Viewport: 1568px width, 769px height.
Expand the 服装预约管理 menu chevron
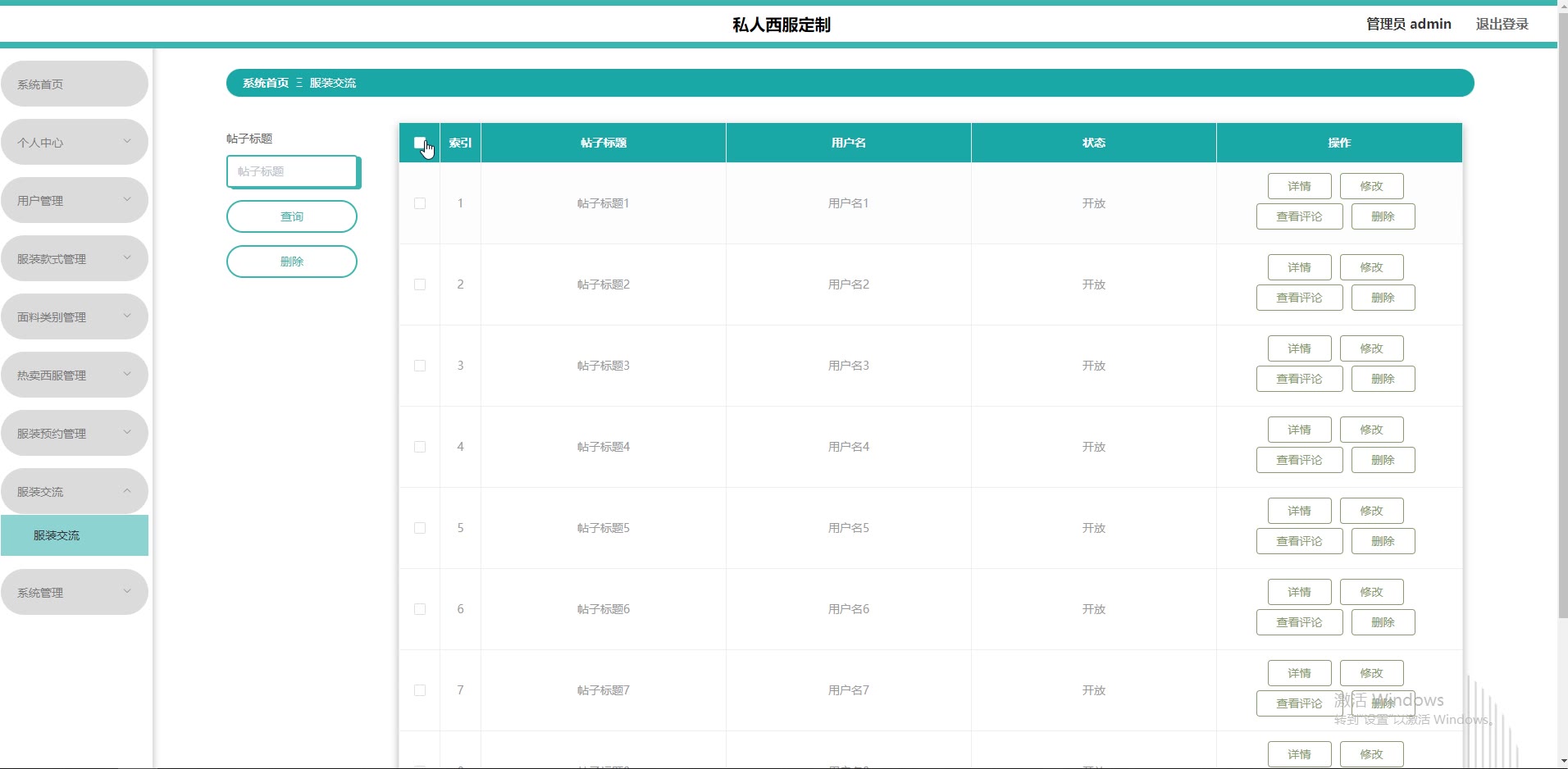tap(127, 432)
